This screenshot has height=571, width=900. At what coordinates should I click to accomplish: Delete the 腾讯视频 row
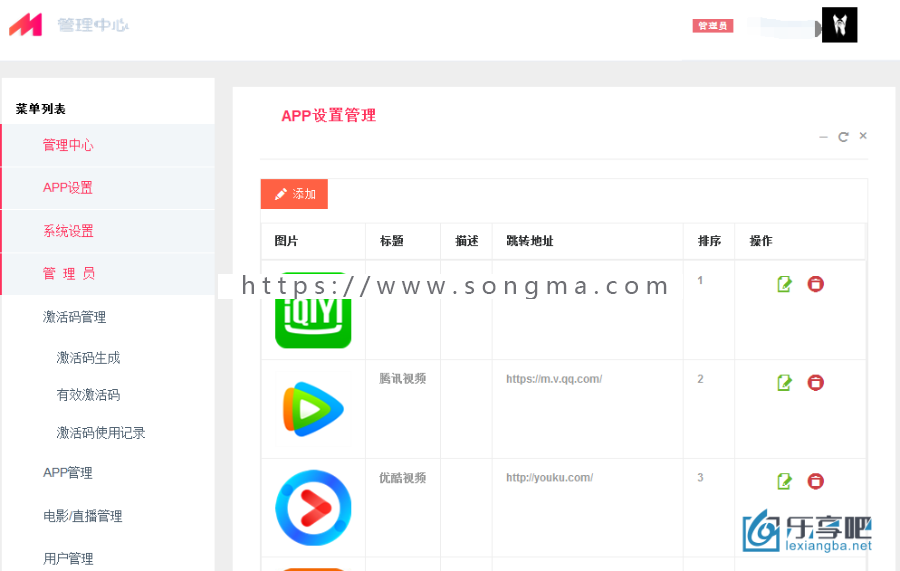point(816,382)
